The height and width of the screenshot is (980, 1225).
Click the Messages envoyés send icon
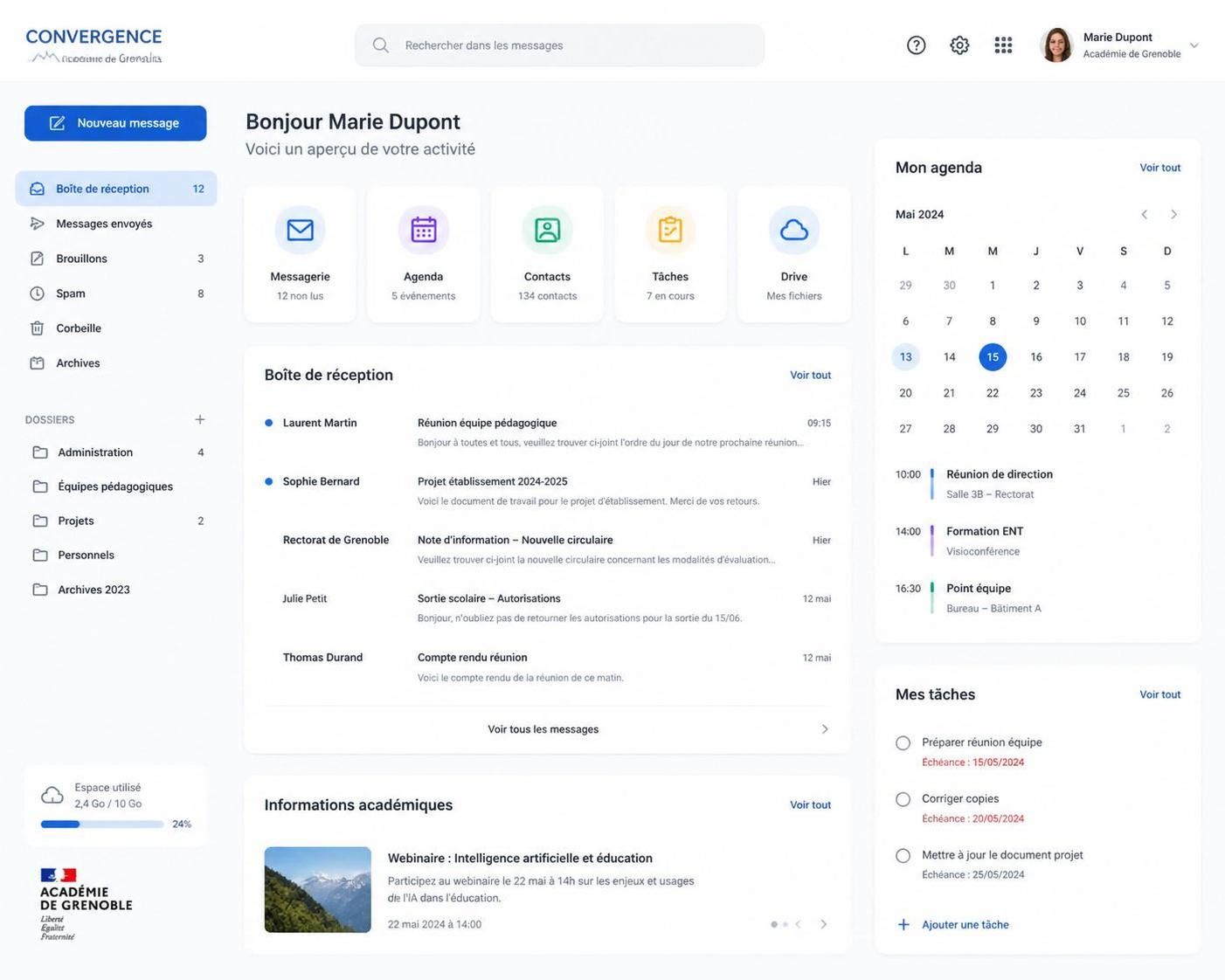[x=37, y=224]
